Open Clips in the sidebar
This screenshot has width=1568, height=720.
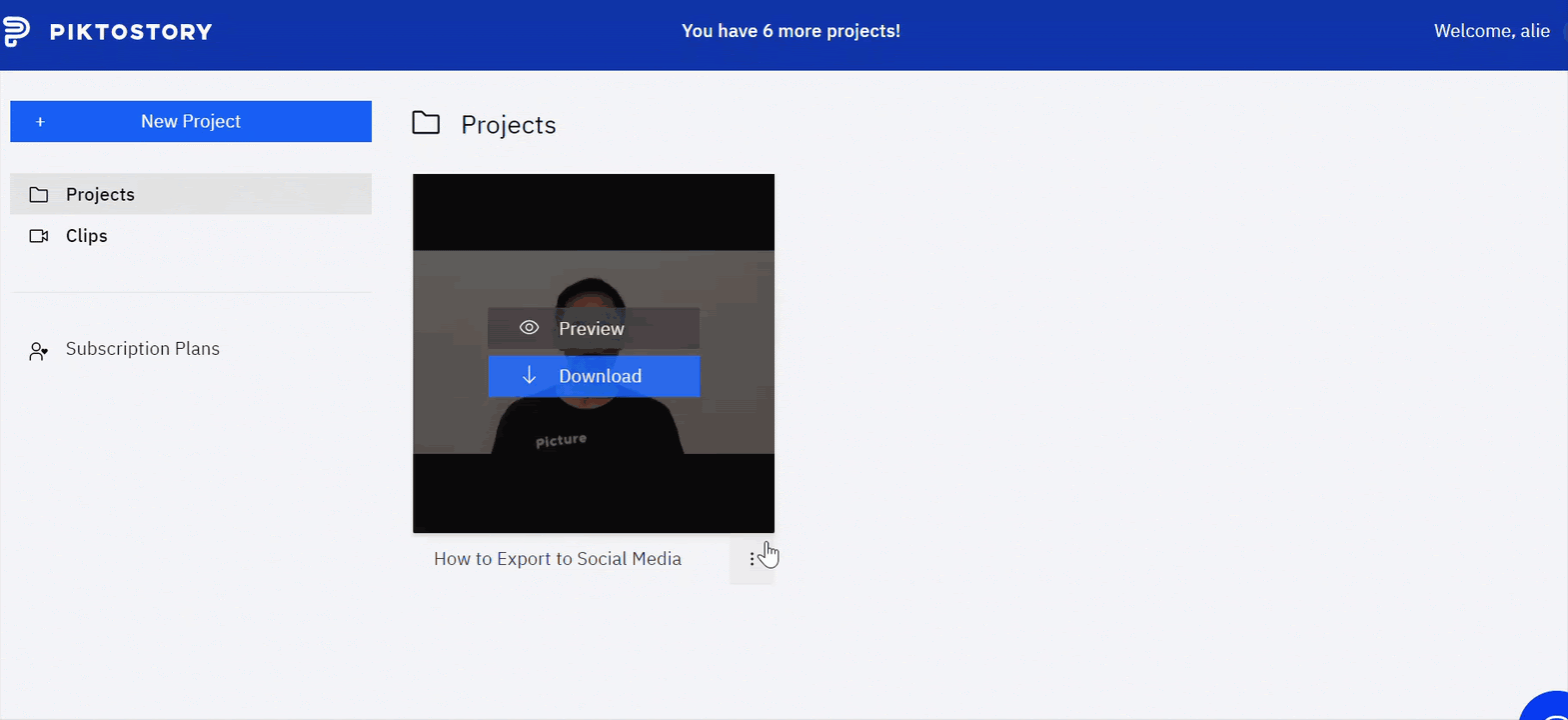click(x=191, y=236)
